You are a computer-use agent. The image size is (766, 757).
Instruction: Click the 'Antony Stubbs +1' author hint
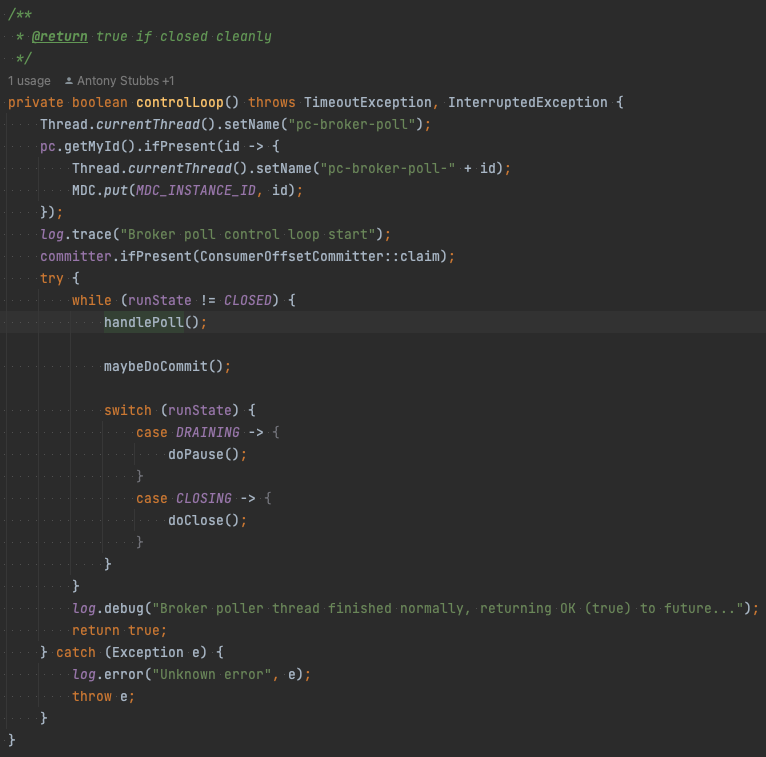tap(126, 81)
